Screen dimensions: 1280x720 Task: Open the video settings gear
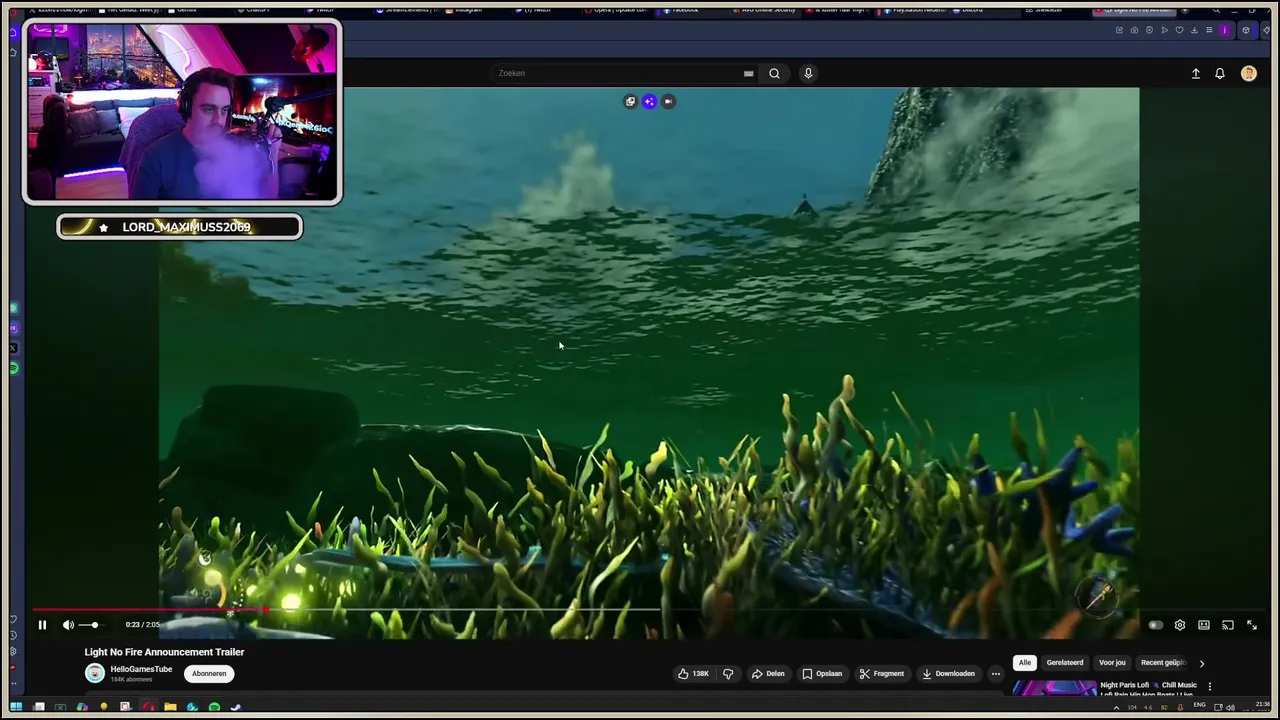click(x=1180, y=625)
